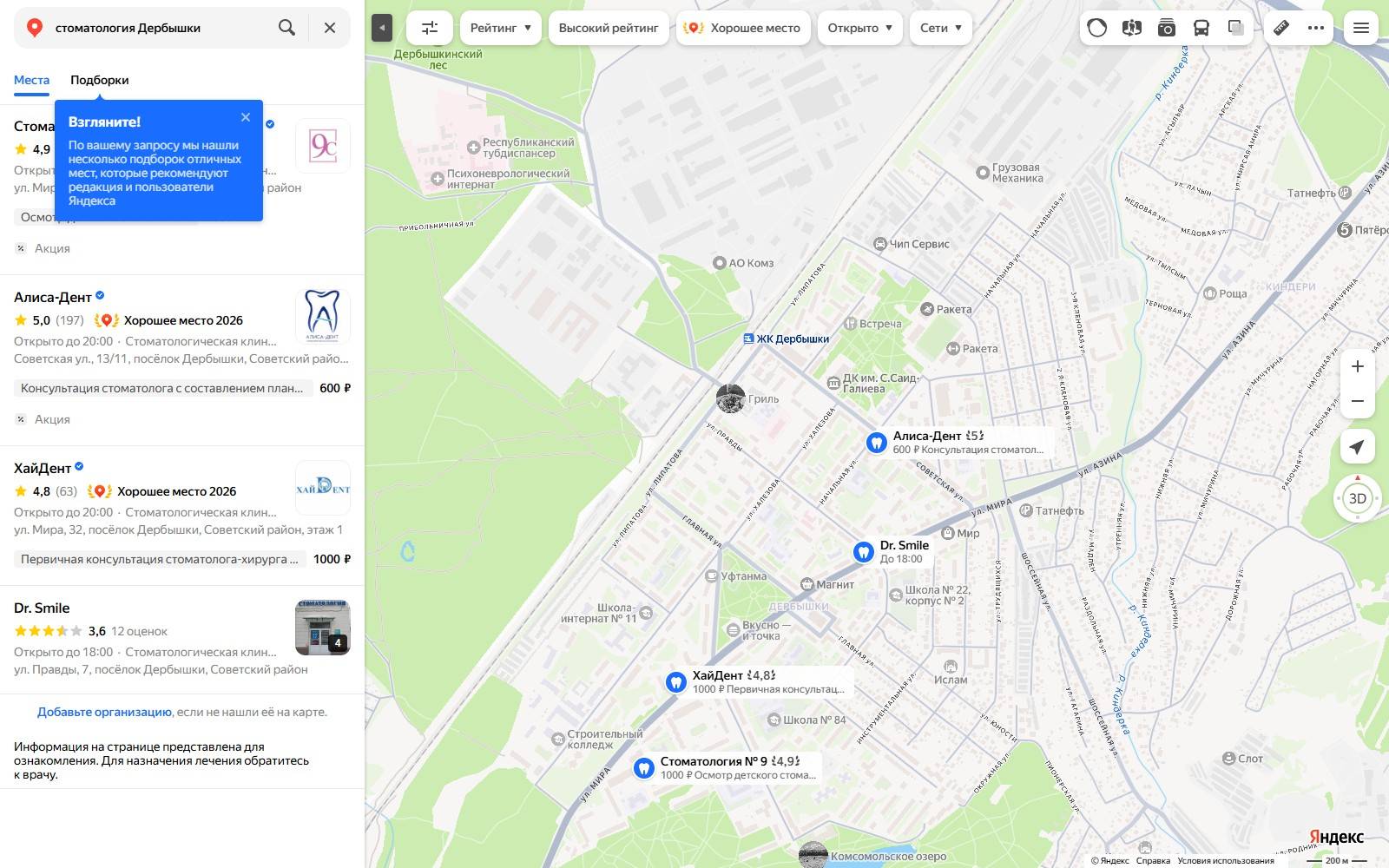Open the Условия использования footer link
The image size is (1389, 868).
(x=1226, y=861)
